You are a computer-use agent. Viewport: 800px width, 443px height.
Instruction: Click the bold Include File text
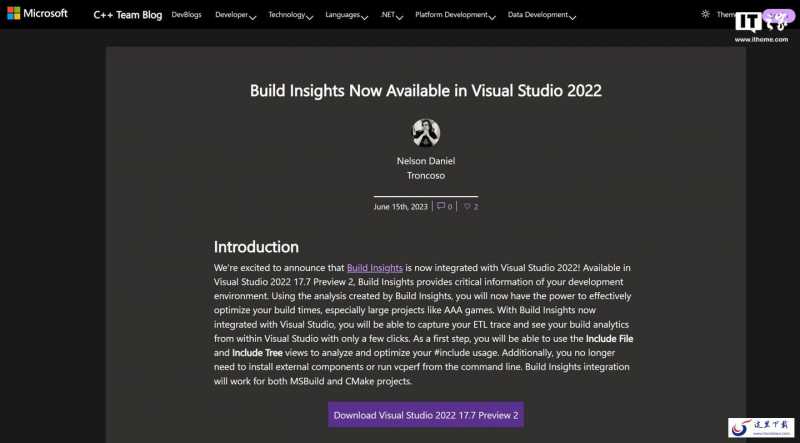click(x=610, y=338)
